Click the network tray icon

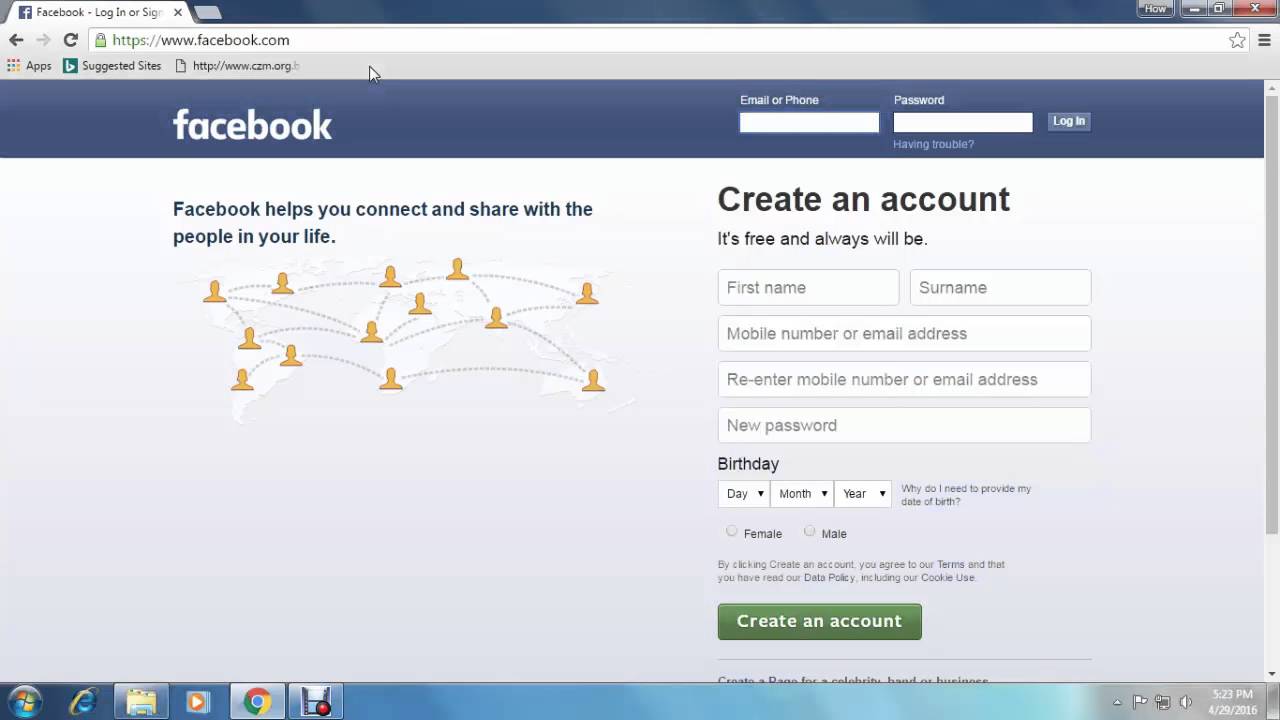[1163, 702]
